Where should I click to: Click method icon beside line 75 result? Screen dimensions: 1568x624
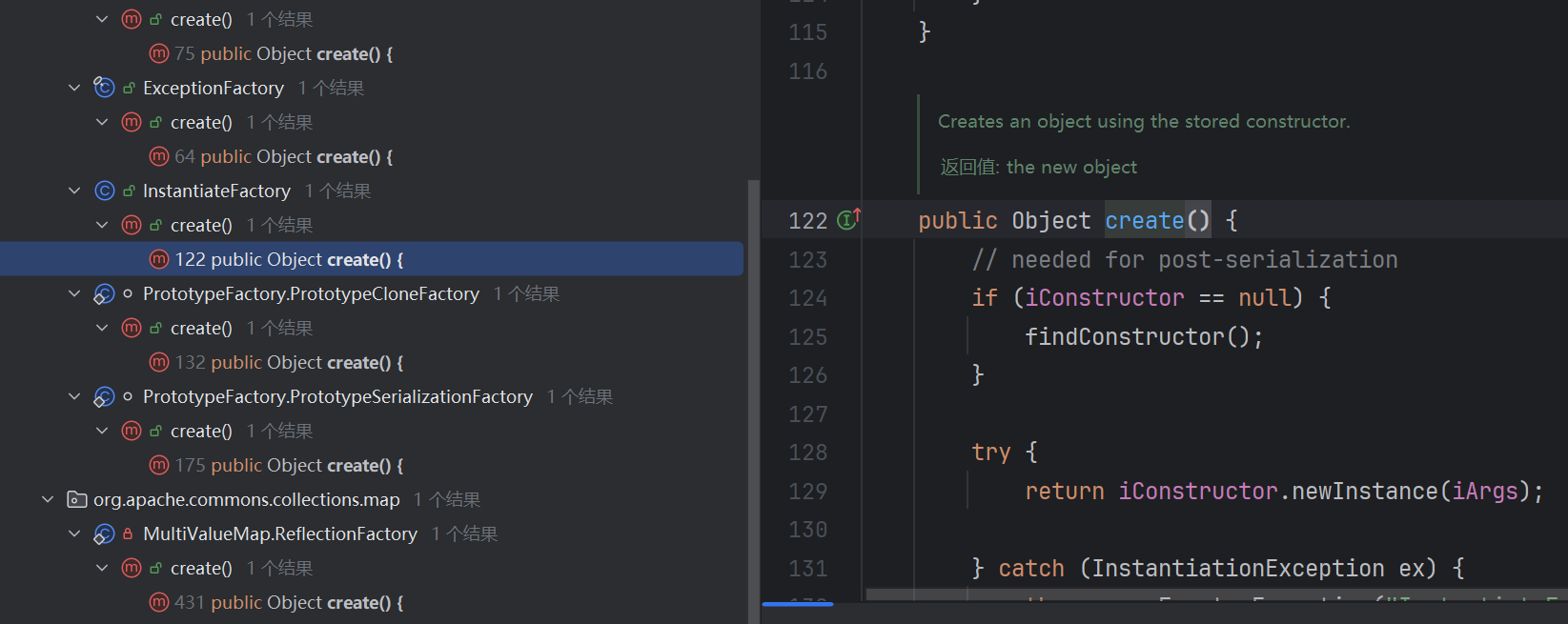click(x=159, y=53)
